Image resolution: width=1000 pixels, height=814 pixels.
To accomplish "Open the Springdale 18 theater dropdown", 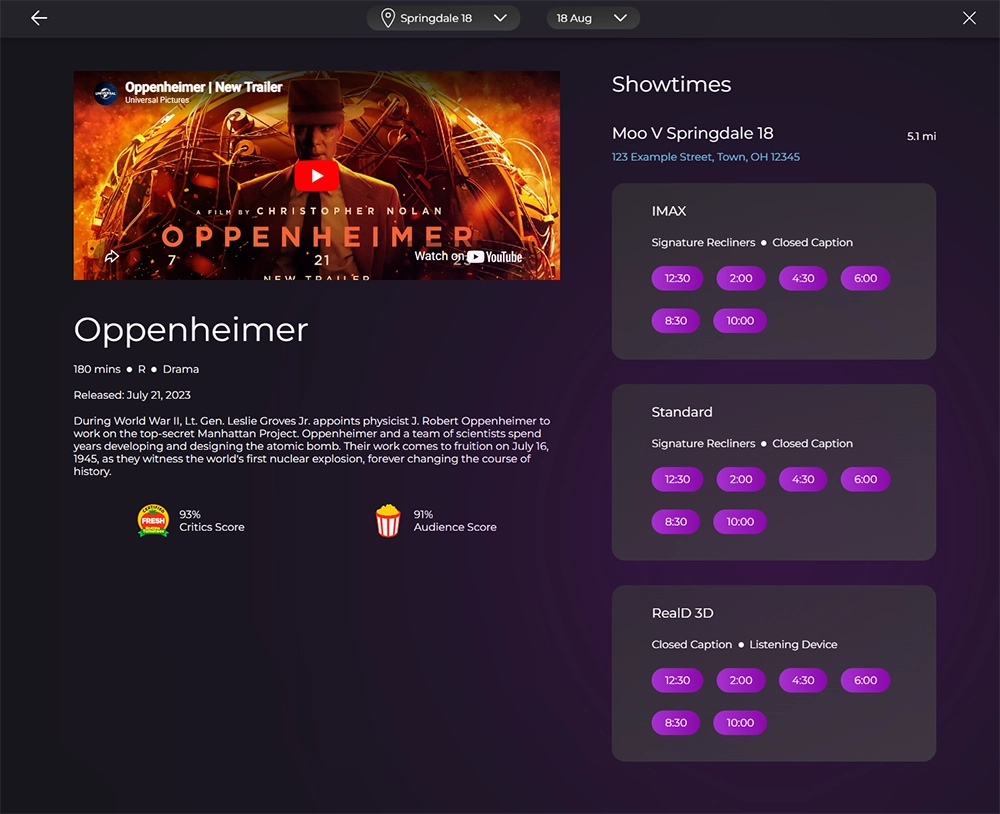I will 443,18.
